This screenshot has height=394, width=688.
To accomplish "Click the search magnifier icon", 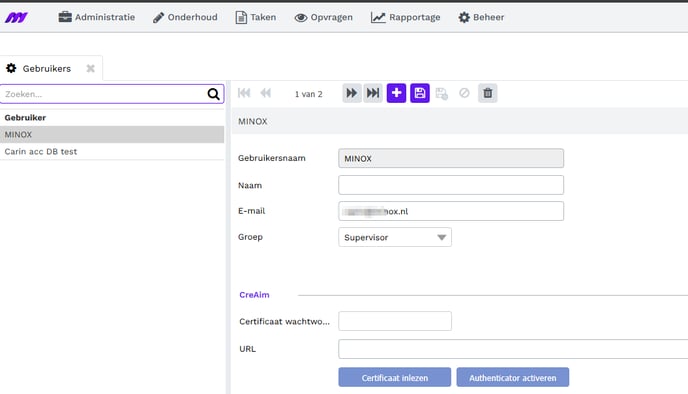I will [x=213, y=94].
